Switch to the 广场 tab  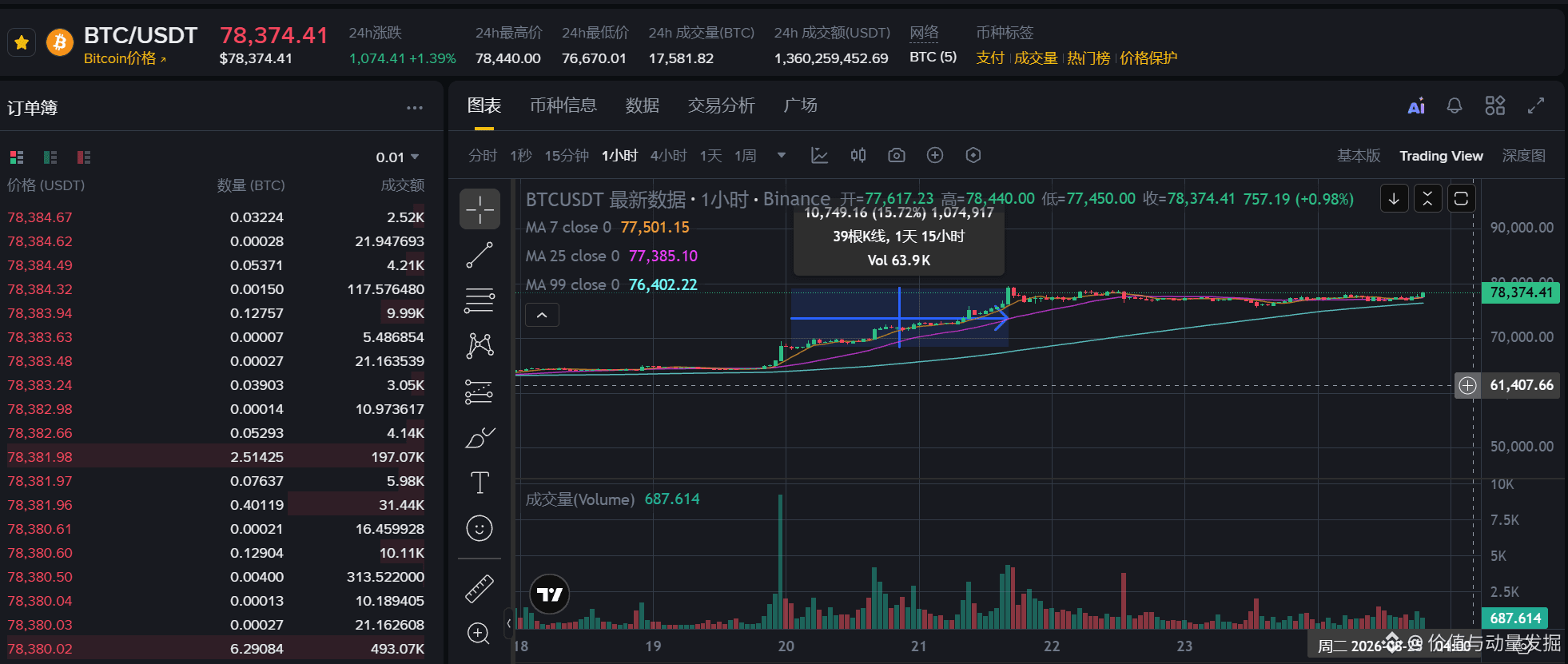[x=801, y=105]
